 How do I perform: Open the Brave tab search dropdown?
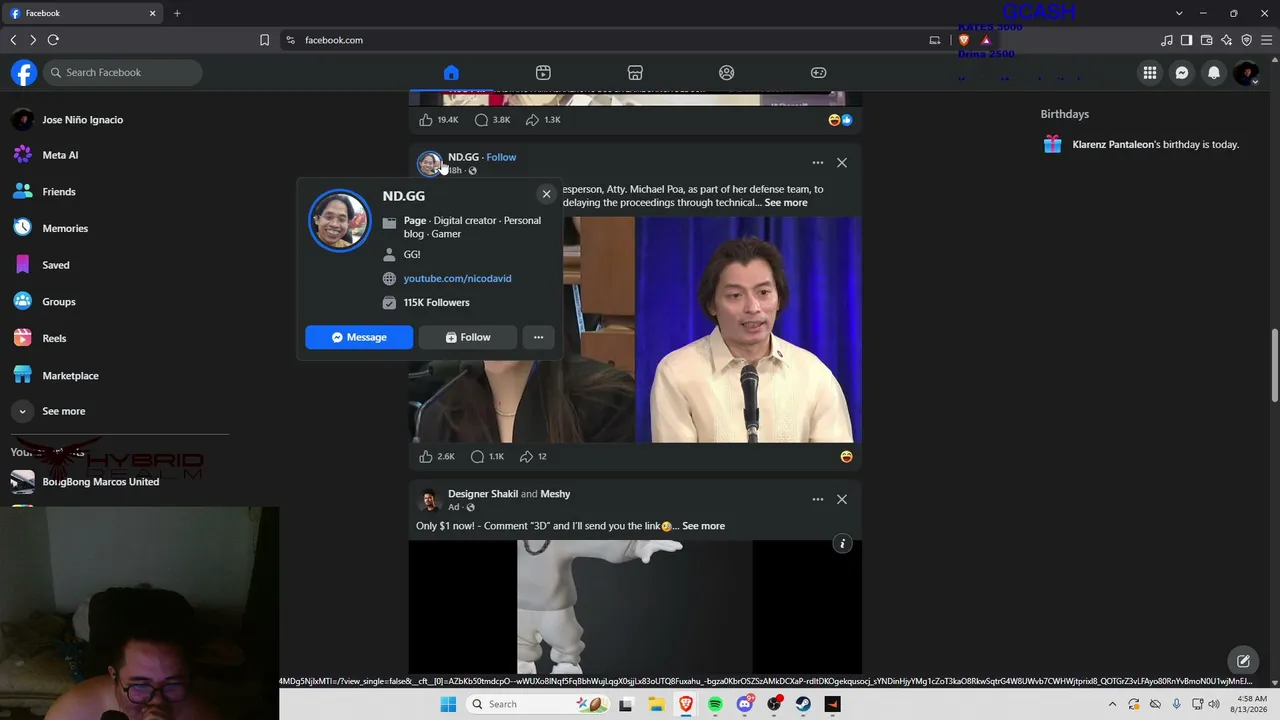pos(1179,13)
